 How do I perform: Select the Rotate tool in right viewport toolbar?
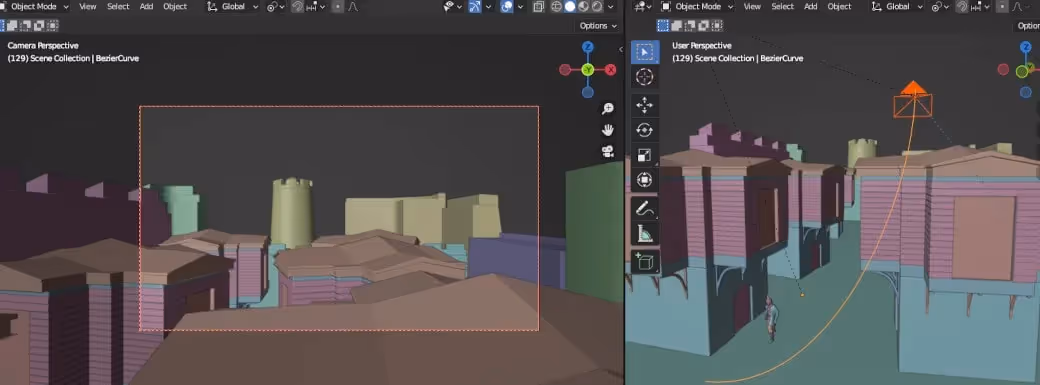644,130
